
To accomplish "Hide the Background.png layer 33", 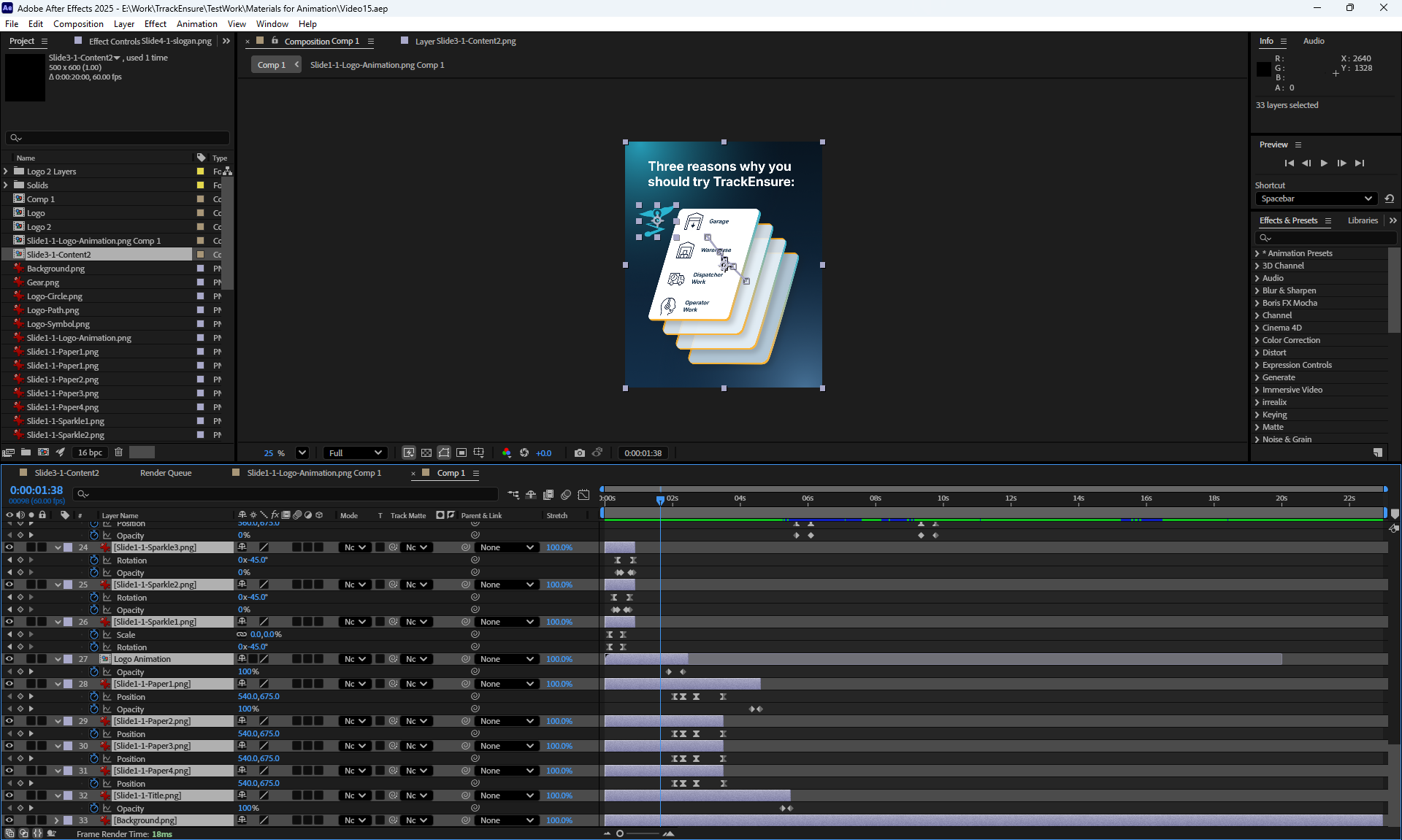I will [x=9, y=820].
